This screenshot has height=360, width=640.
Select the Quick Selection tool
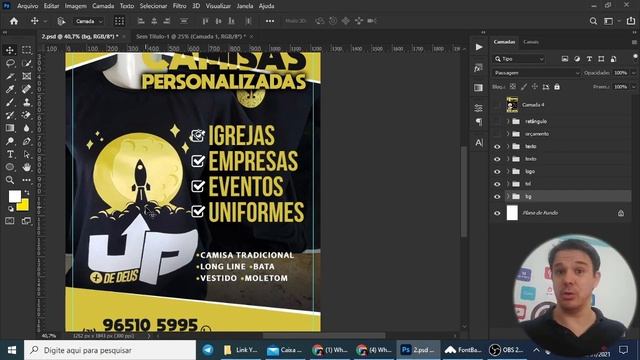[27, 63]
